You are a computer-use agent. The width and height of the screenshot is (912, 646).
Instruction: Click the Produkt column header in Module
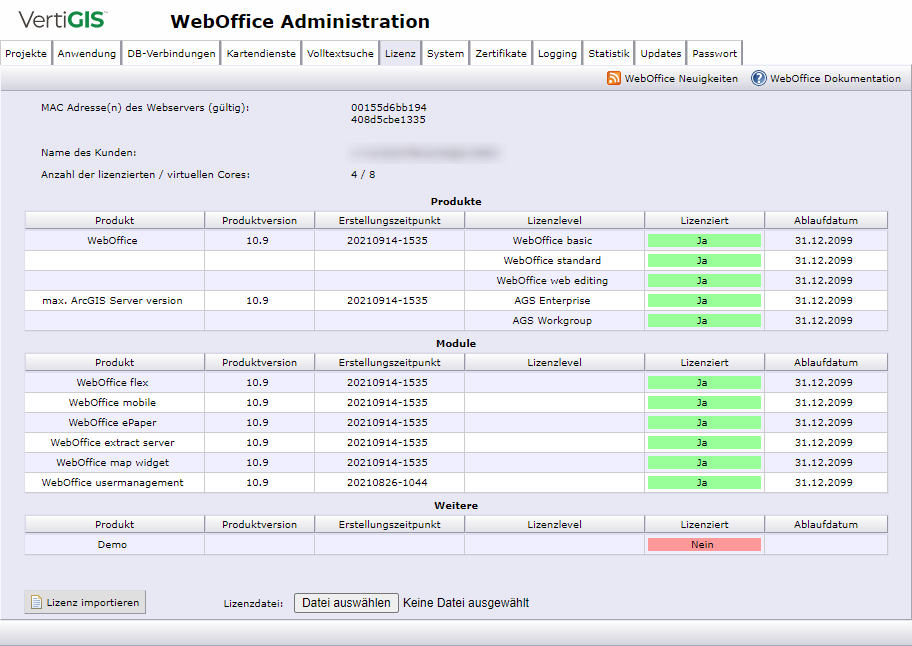coord(114,362)
